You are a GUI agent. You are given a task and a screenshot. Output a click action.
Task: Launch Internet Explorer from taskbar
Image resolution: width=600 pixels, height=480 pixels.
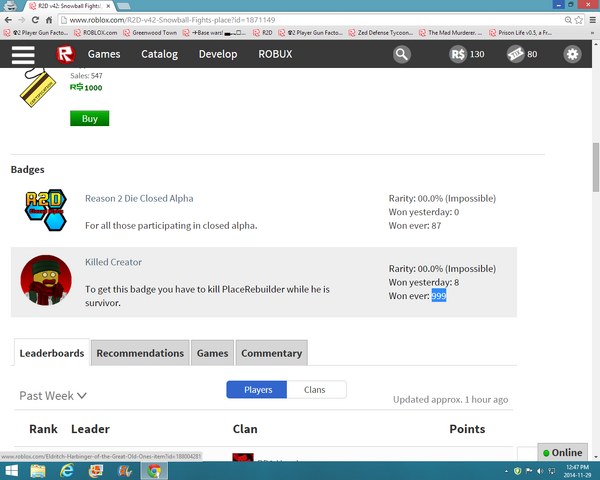tap(67, 471)
